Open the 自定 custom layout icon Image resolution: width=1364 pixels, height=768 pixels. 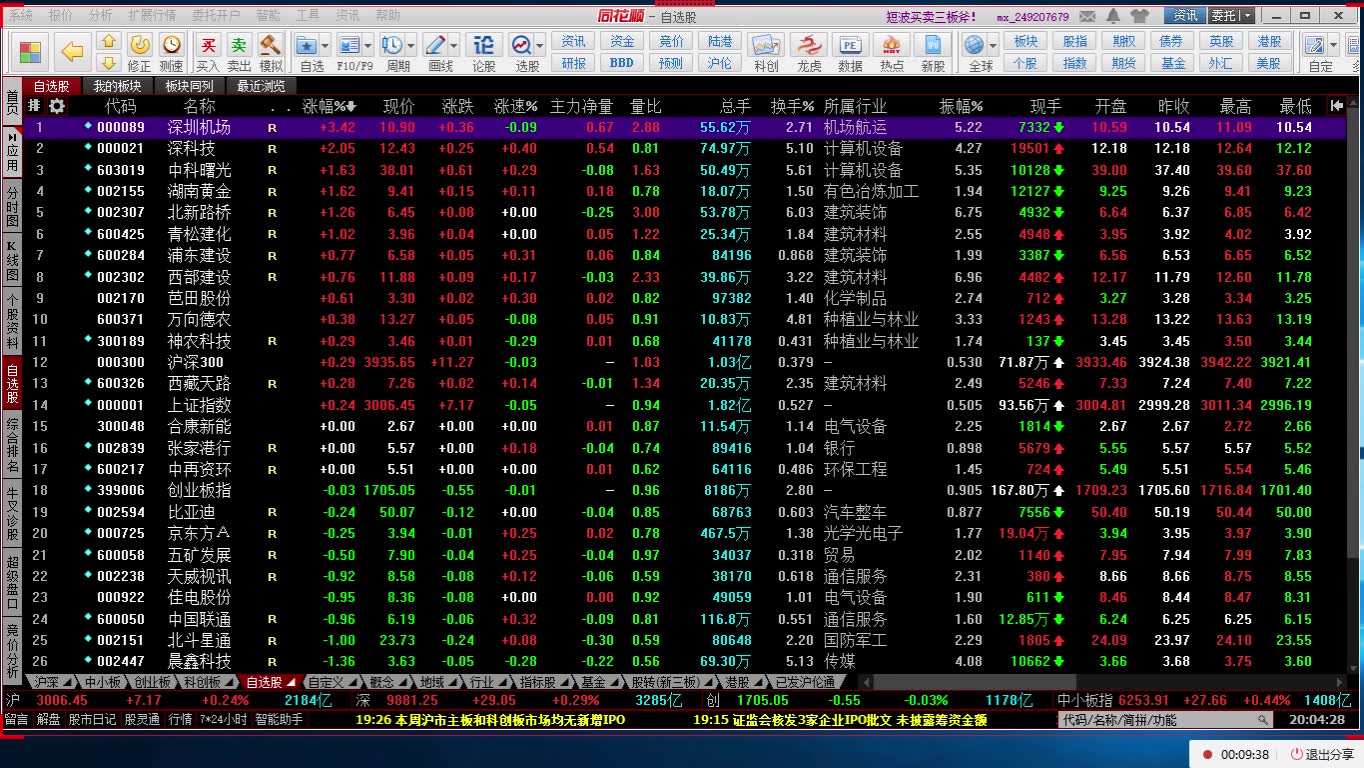pos(1315,46)
